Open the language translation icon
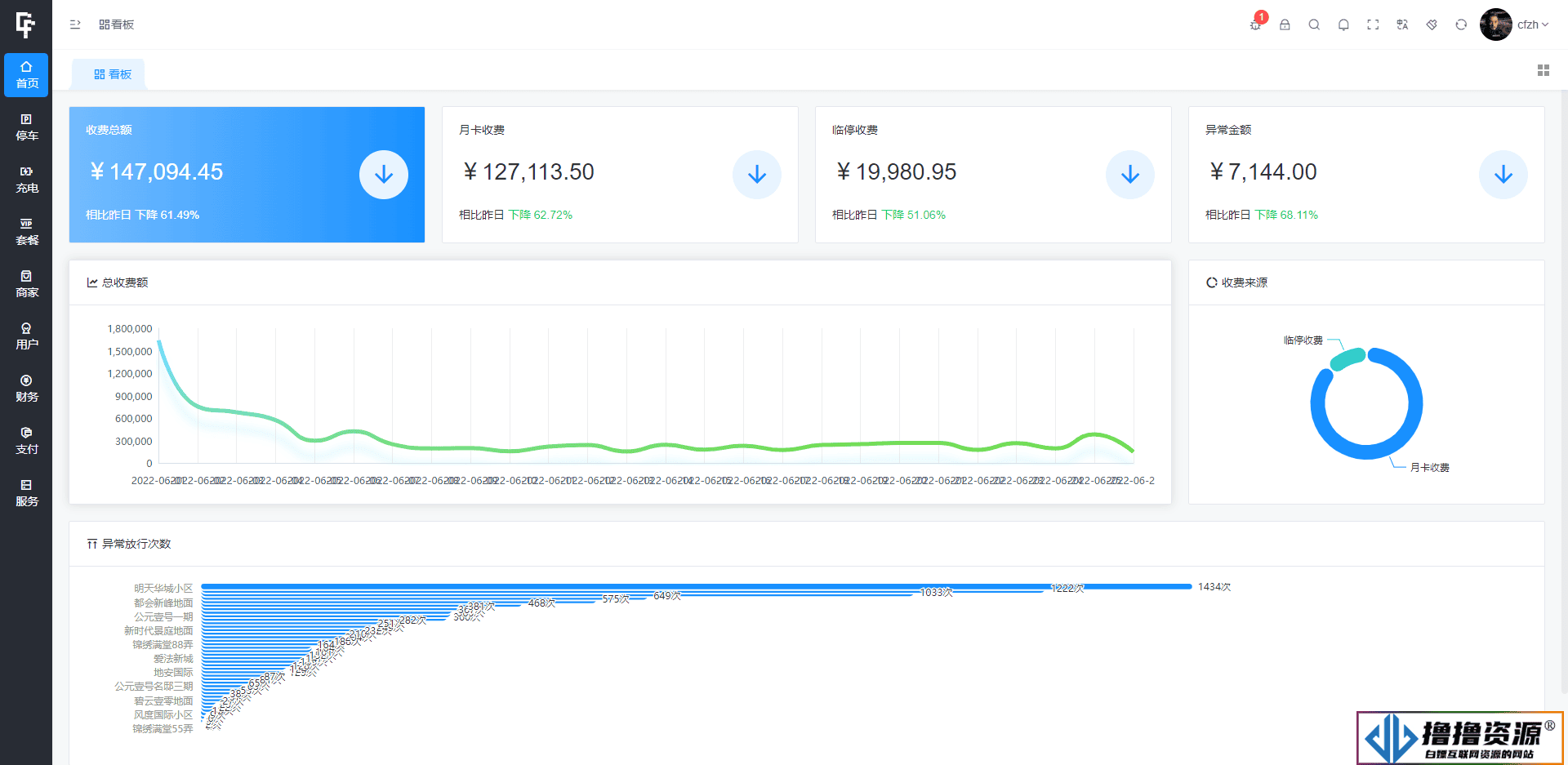This screenshot has width=1568, height=765. (1402, 24)
